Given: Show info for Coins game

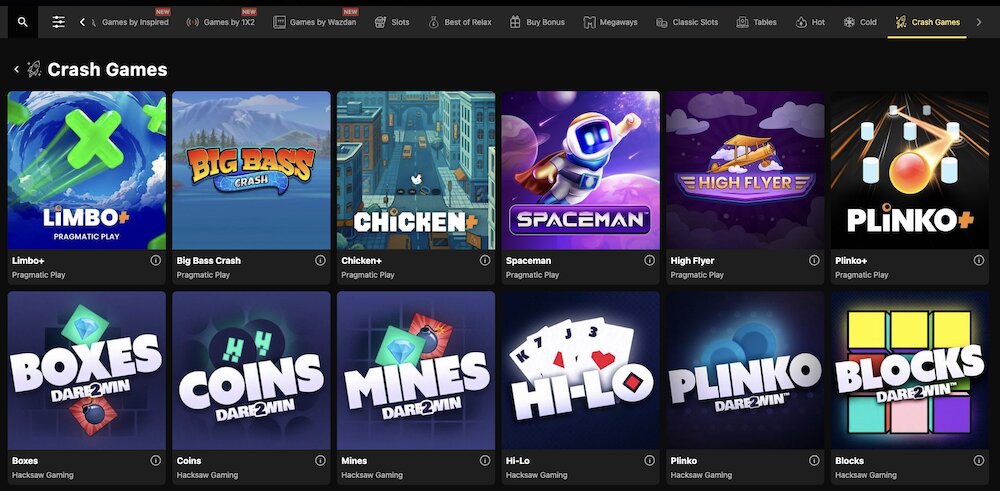Looking at the screenshot, I should click(320, 460).
